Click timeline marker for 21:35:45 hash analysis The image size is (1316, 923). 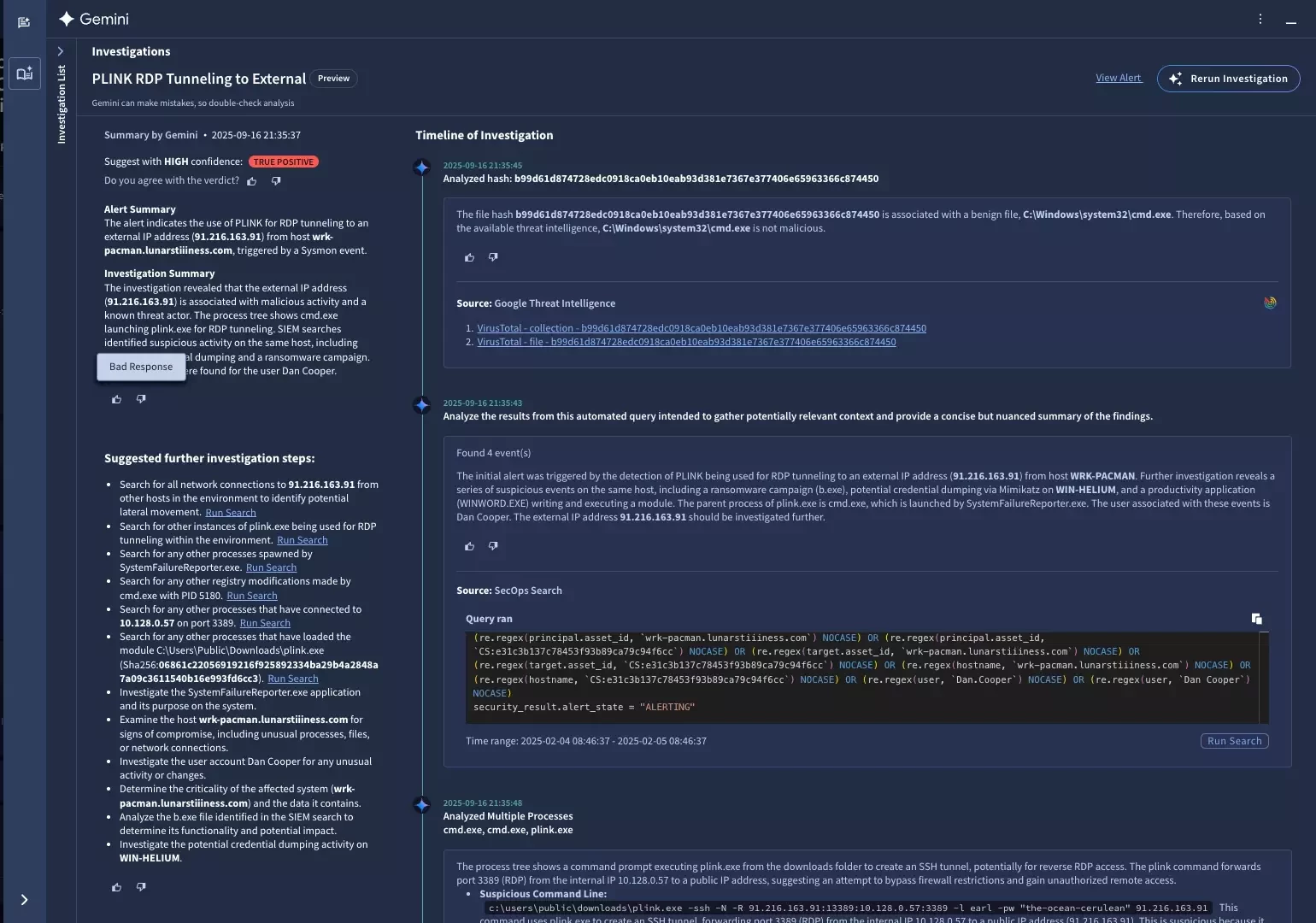pyautogui.click(x=421, y=168)
